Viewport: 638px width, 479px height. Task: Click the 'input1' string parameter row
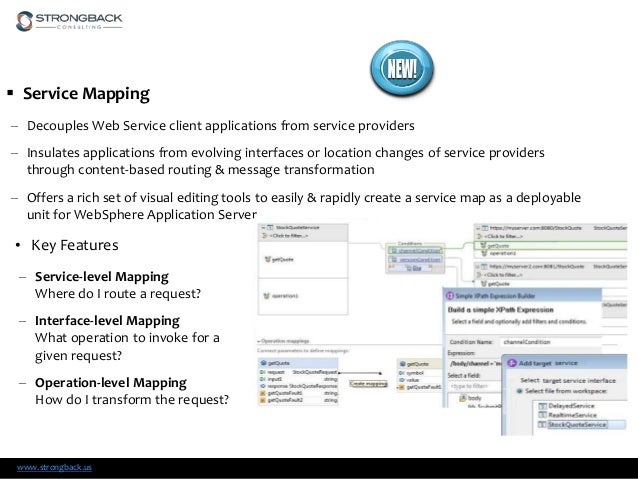pos(298,379)
